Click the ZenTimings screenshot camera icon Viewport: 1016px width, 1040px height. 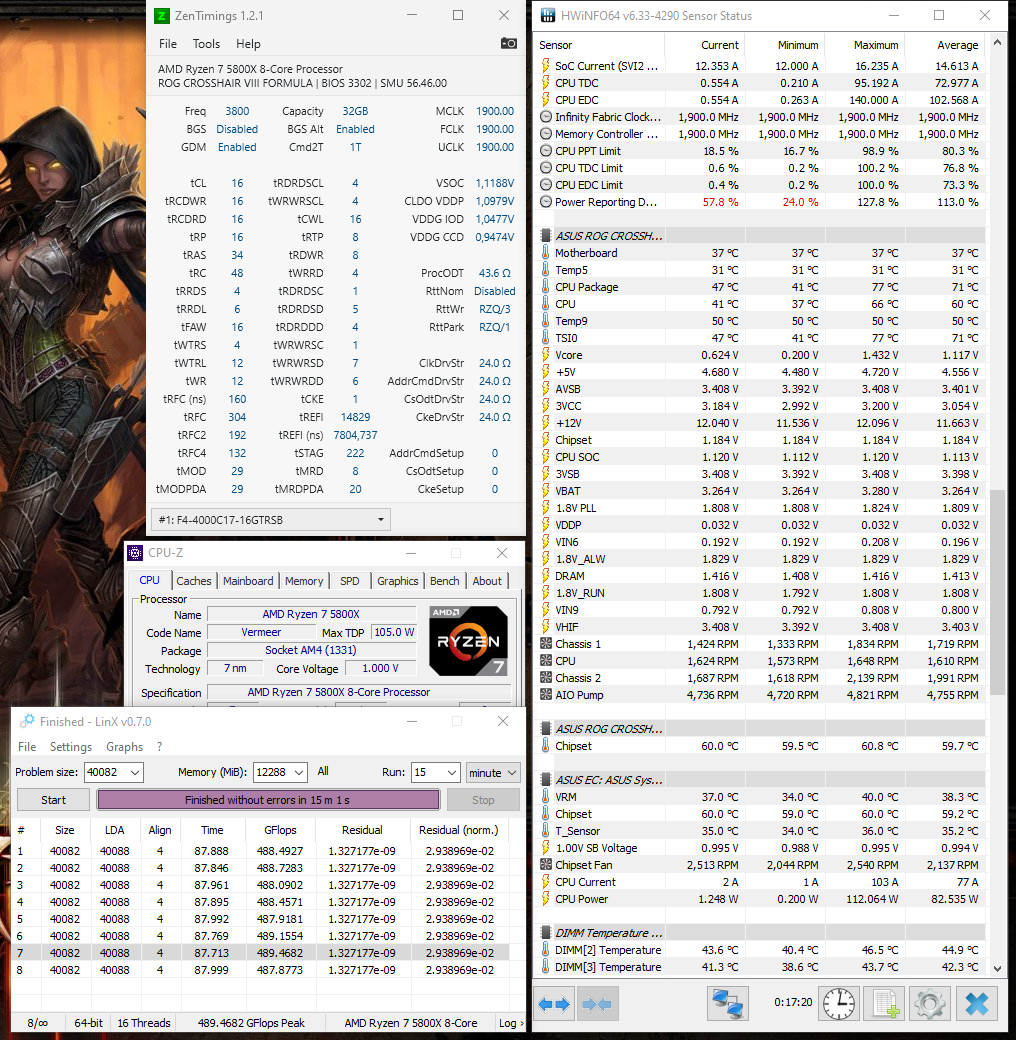(509, 43)
